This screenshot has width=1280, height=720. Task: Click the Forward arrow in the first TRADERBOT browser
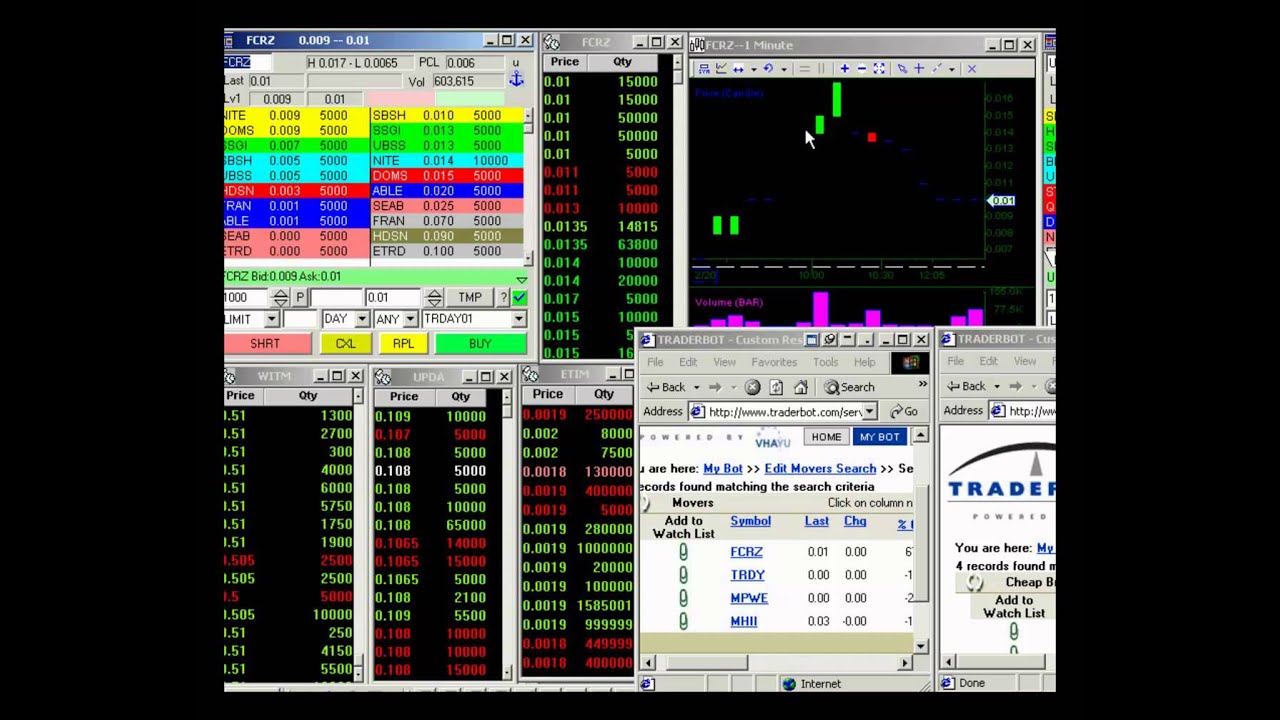715,387
